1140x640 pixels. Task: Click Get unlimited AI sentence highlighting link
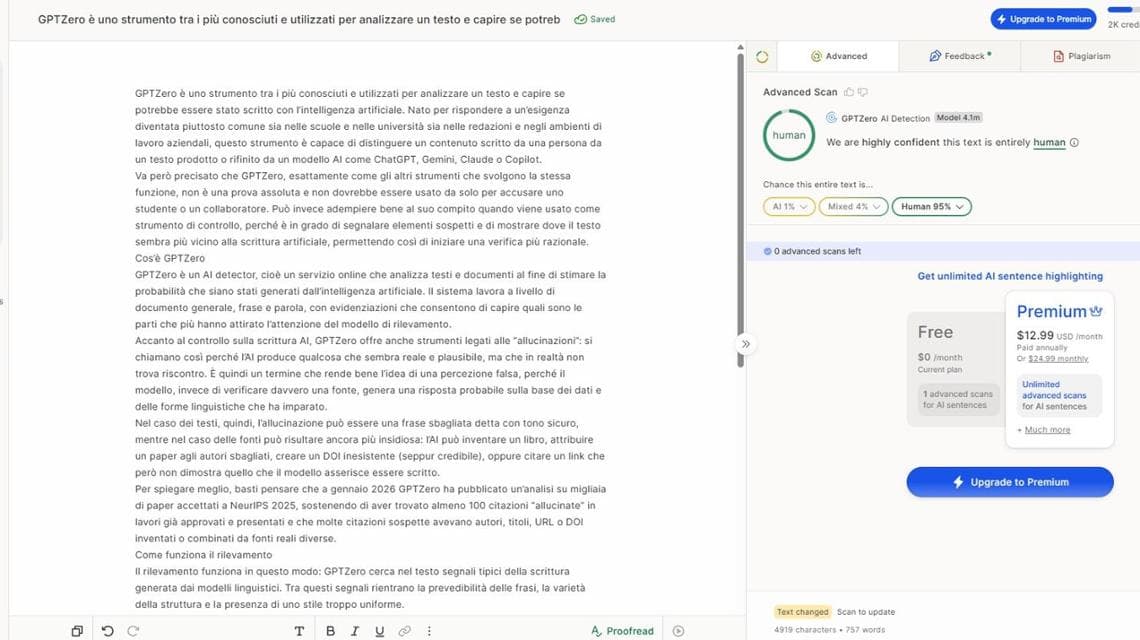point(1010,276)
